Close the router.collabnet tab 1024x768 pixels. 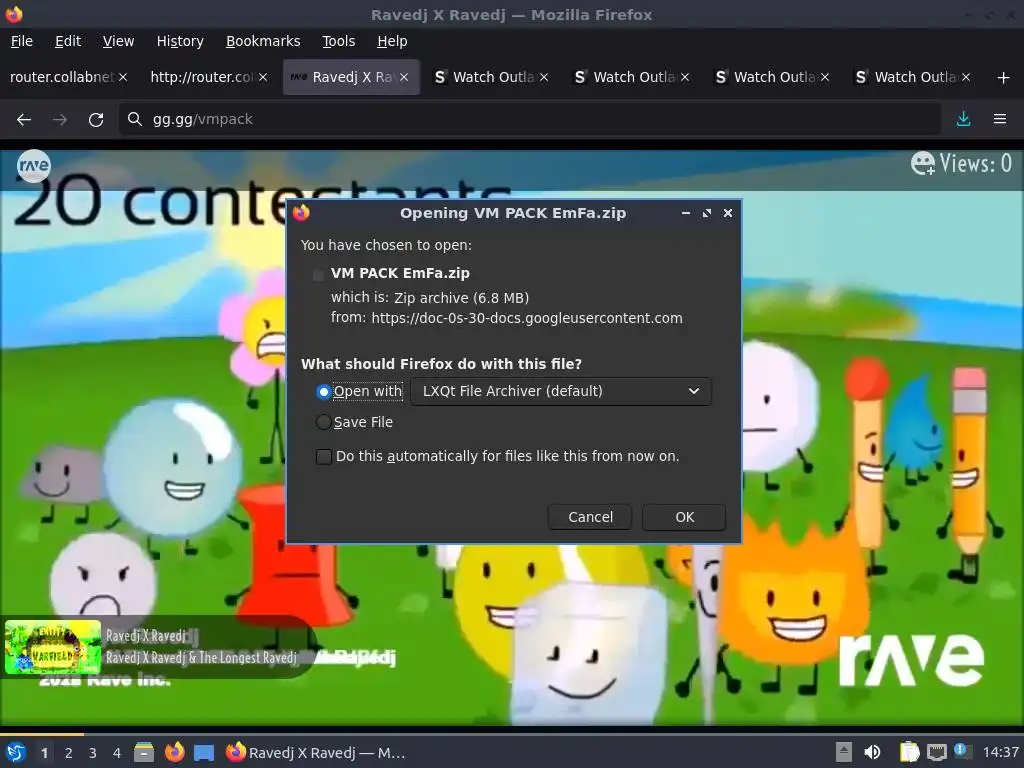123,77
